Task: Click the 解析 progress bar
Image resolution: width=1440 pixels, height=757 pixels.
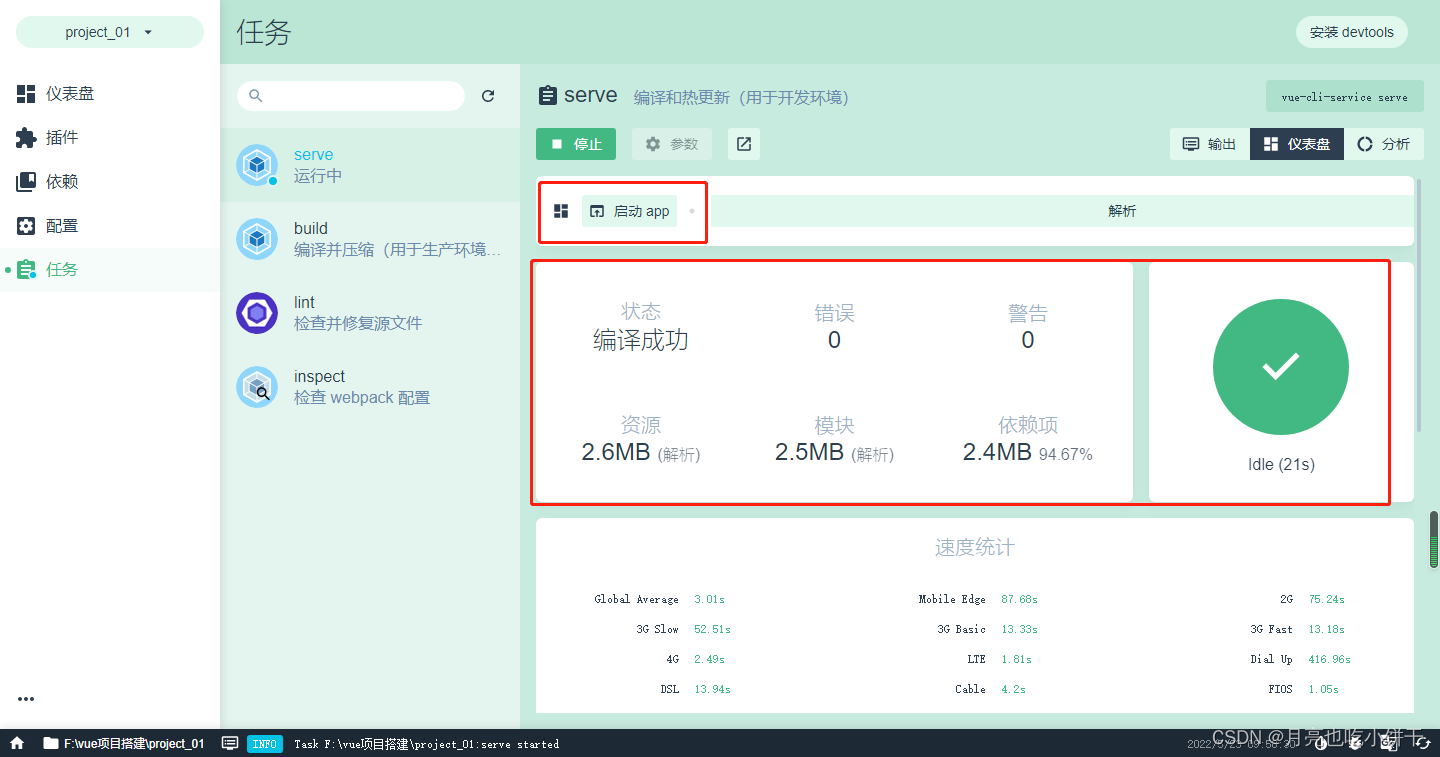Action: click(x=1062, y=211)
